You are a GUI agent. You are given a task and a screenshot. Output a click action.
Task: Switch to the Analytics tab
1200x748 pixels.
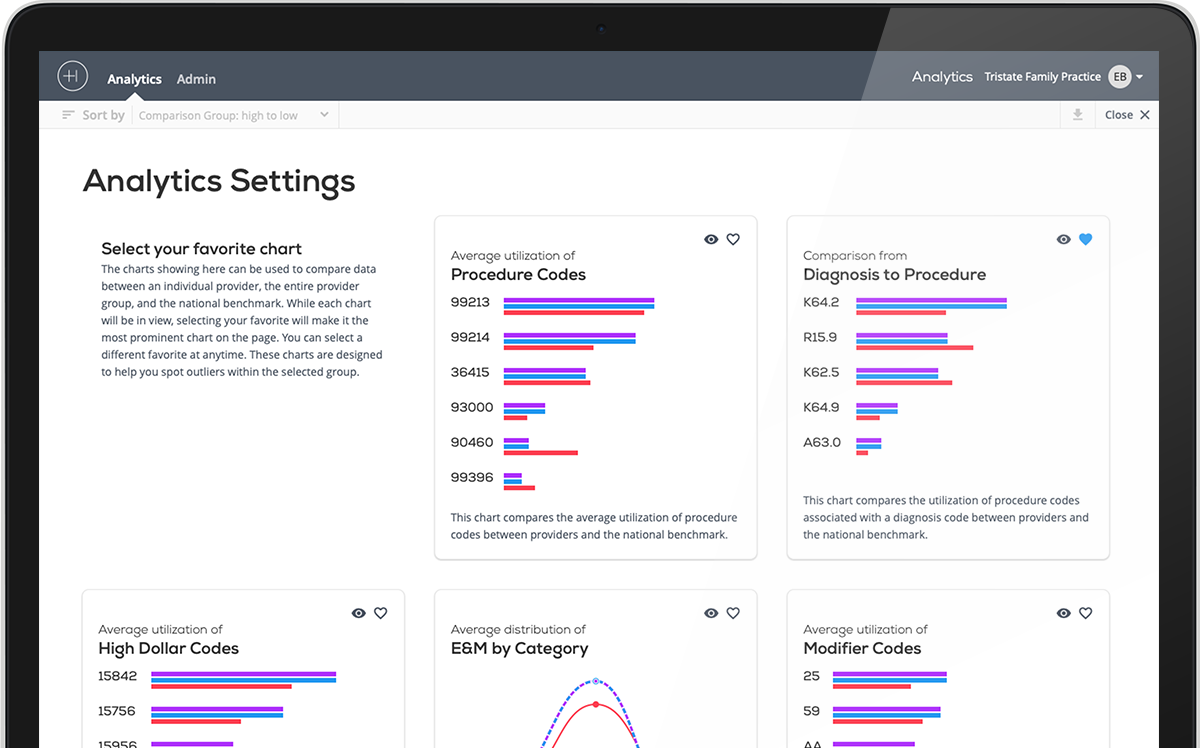coord(134,79)
